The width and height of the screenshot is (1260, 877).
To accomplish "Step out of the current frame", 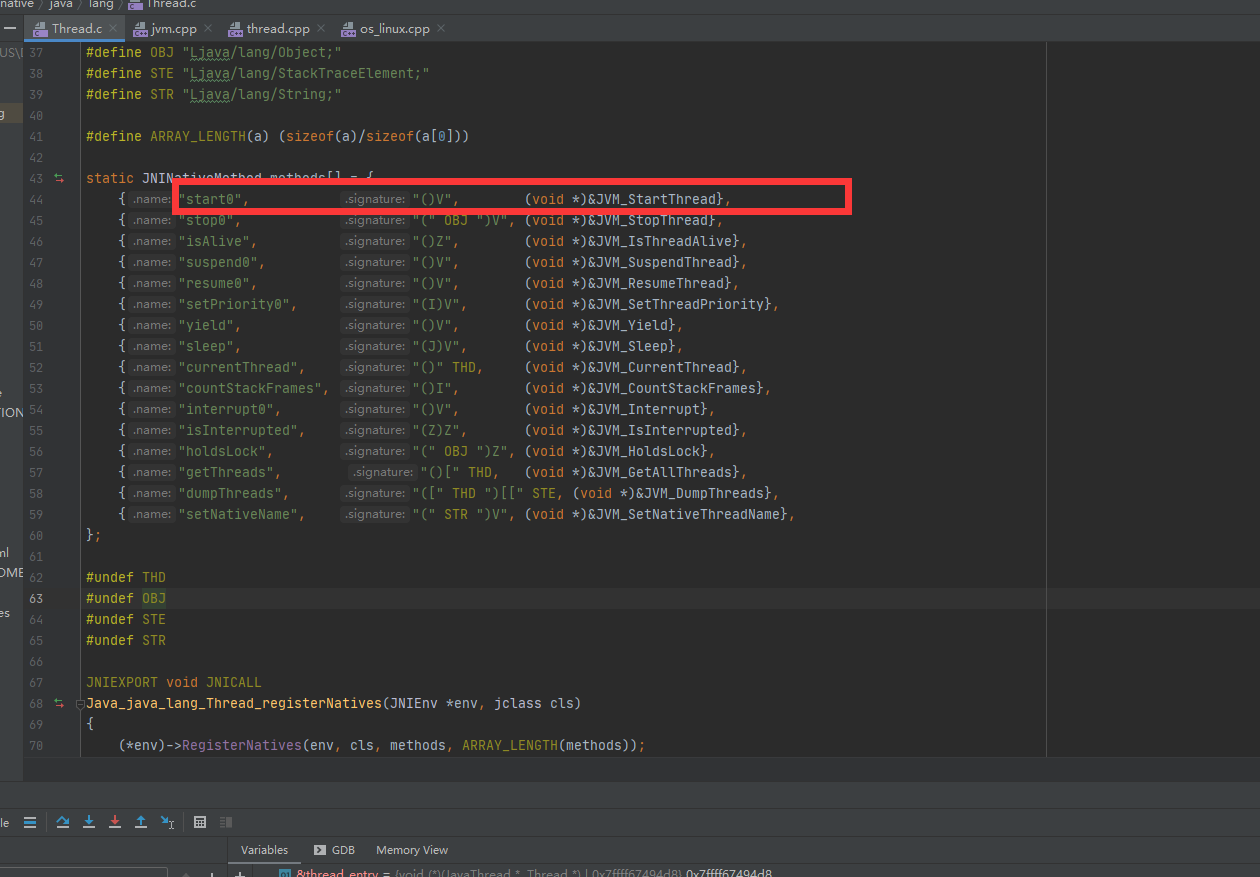I will coord(140,821).
